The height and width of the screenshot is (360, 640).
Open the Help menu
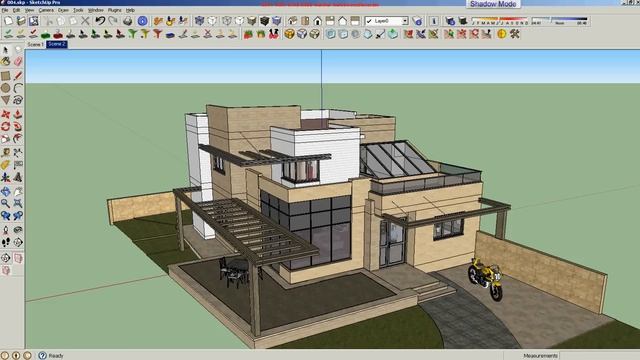pyautogui.click(x=130, y=10)
